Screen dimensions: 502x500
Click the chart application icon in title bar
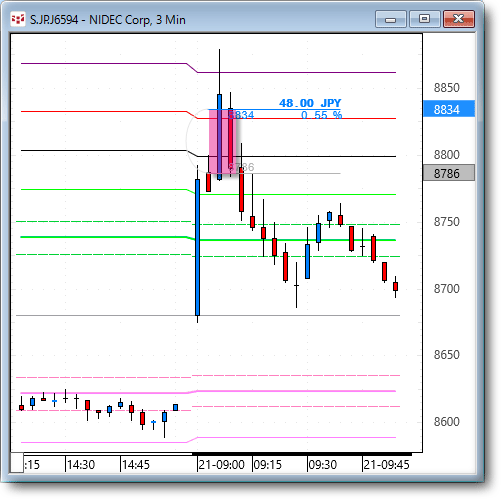tap(18, 19)
